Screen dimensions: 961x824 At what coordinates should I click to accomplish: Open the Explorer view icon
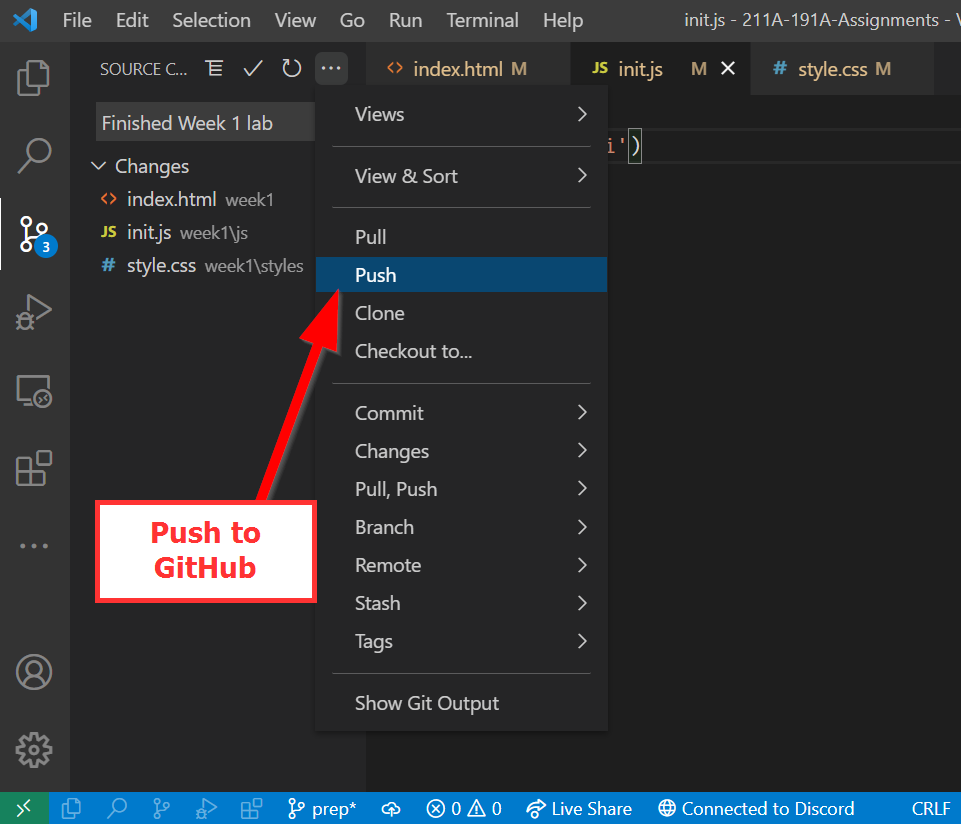click(34, 78)
